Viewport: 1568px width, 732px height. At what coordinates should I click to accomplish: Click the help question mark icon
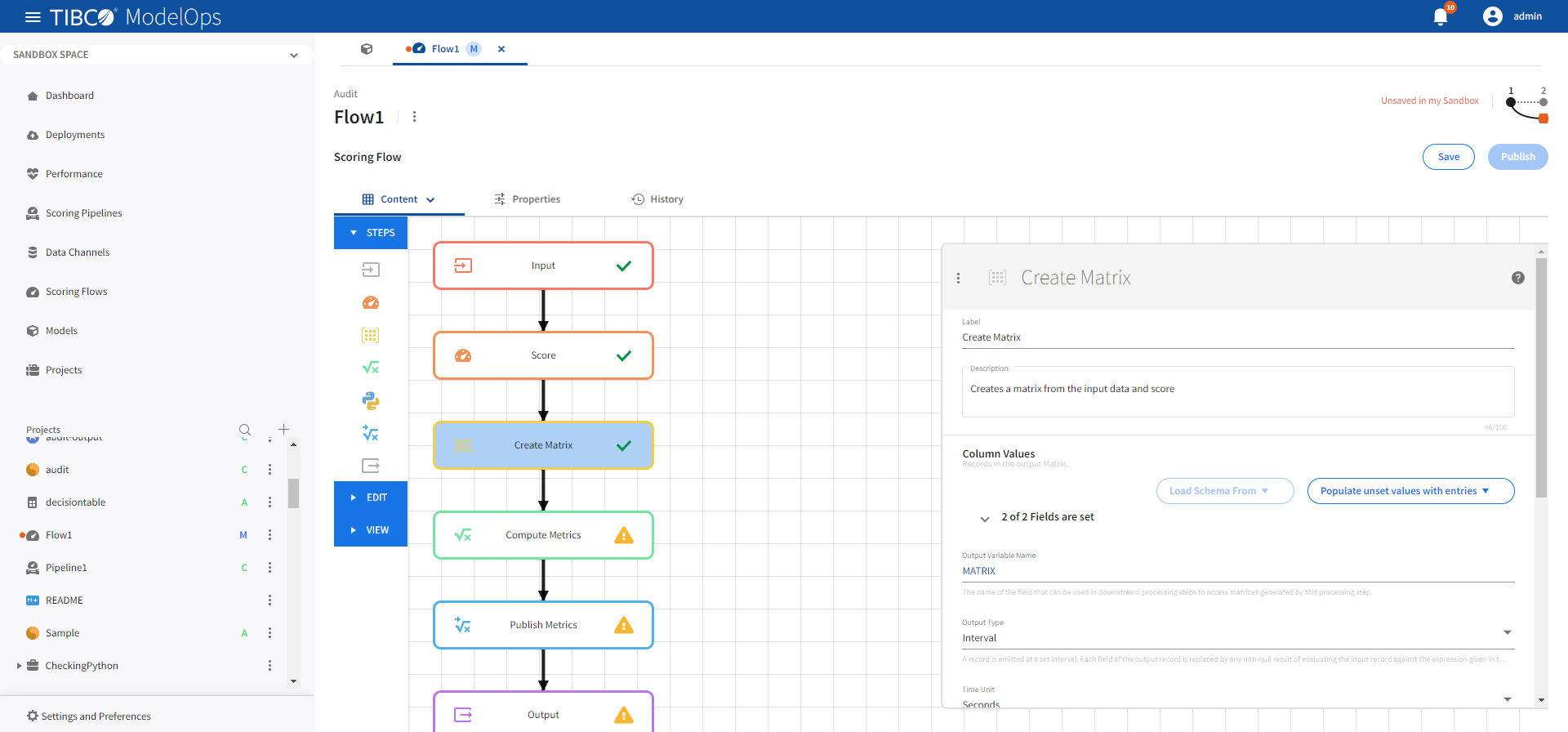[1517, 278]
